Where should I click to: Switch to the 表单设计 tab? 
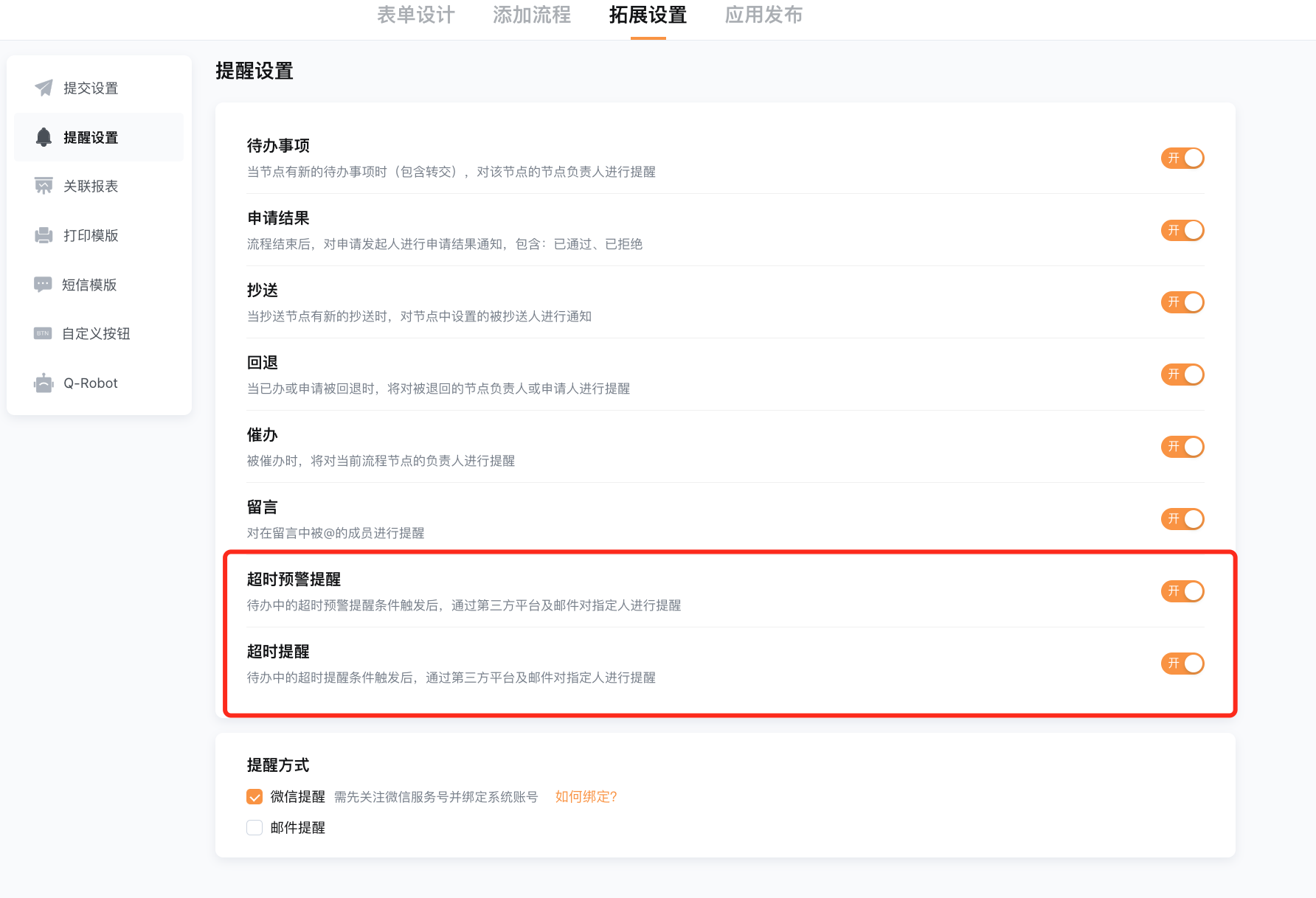pyautogui.click(x=416, y=15)
